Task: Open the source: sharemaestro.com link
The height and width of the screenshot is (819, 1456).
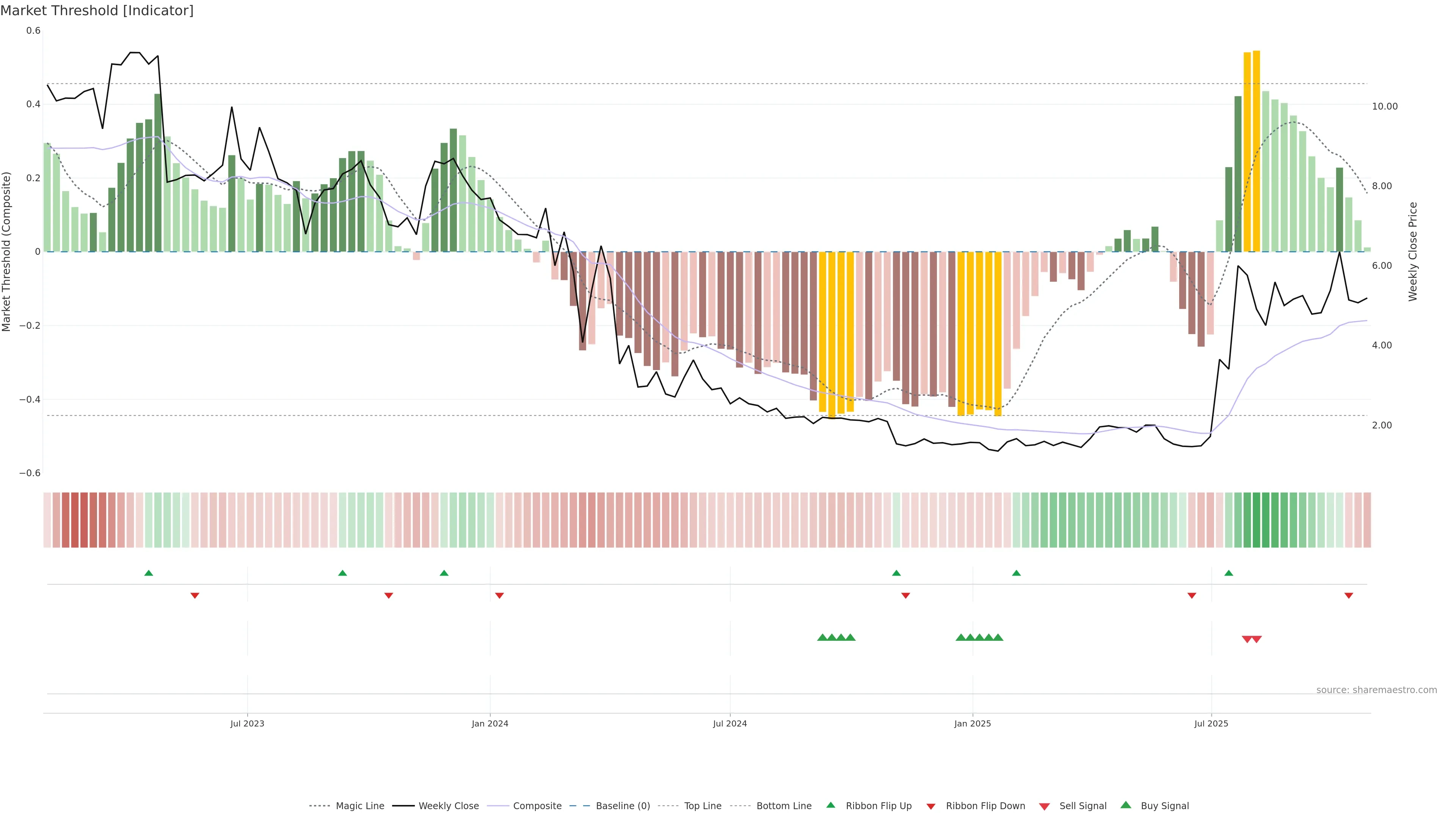Action: [1376, 690]
